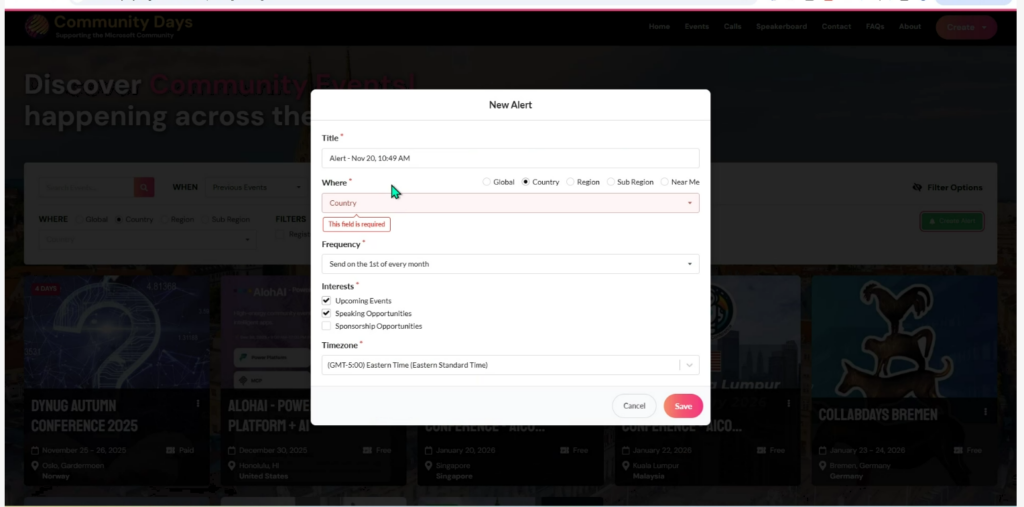Screen dimensions: 1024x507
Task: Select the Sub Region radio option
Action: [x=611, y=182]
